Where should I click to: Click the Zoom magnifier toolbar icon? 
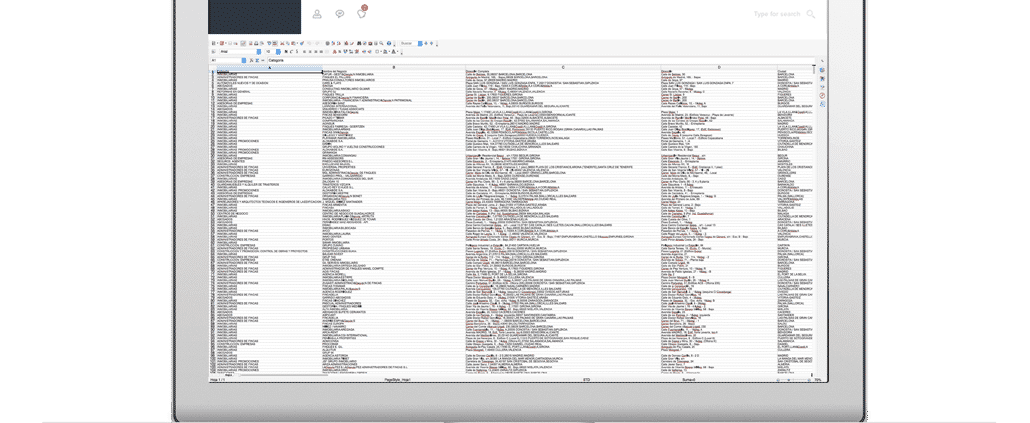382,43
